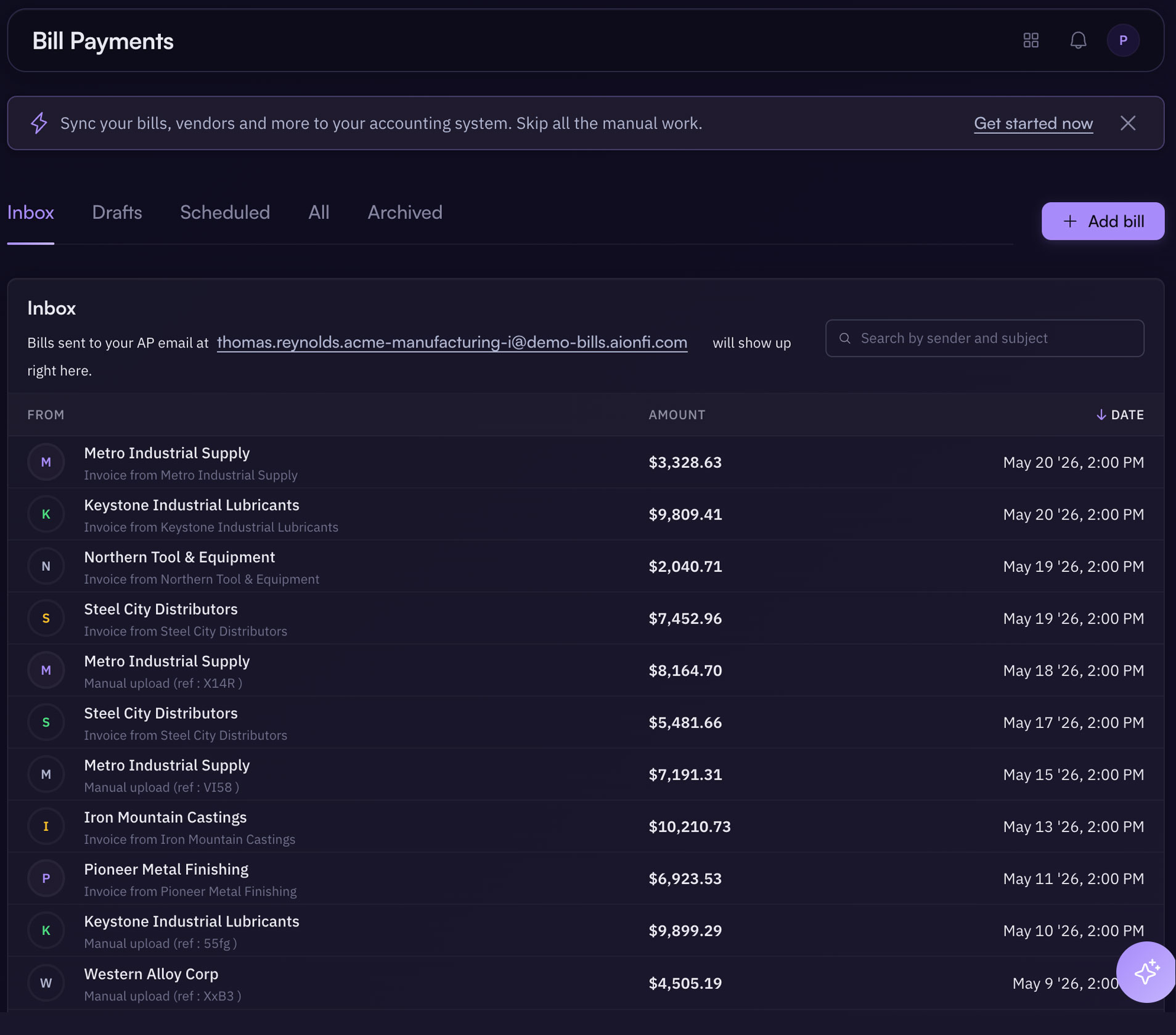Open Keystone Industrial Lubricants ref 55fg bill
The height and width of the screenshot is (1035, 1176).
pos(586,931)
